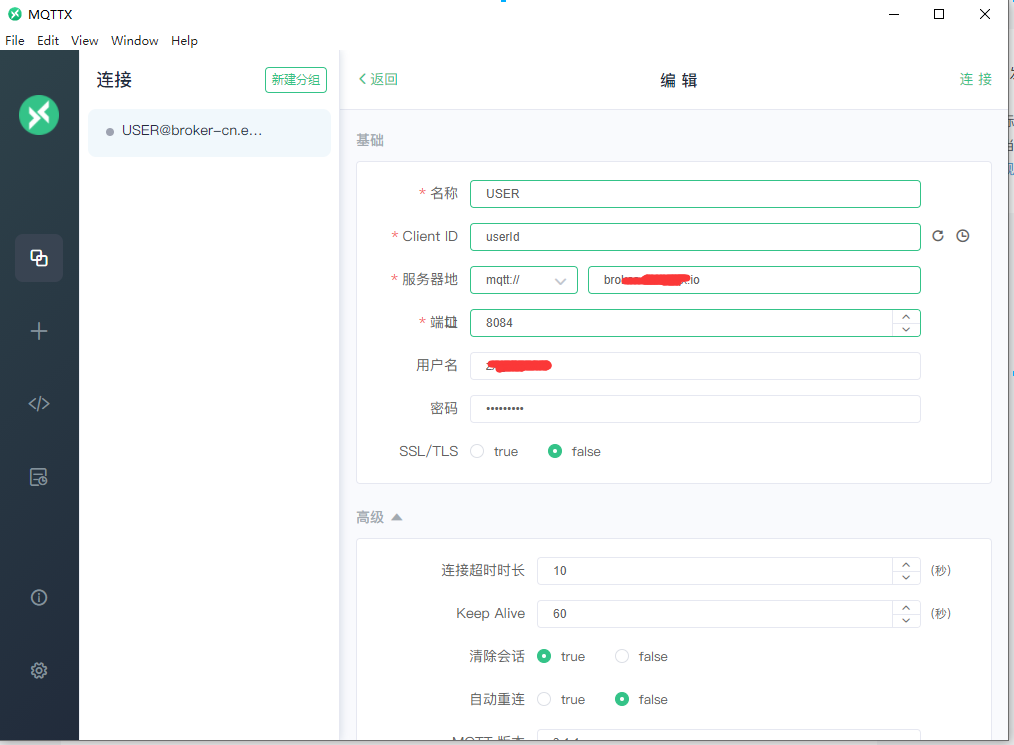Set 自动重连 to true
The height and width of the screenshot is (745, 1014).
545,699
